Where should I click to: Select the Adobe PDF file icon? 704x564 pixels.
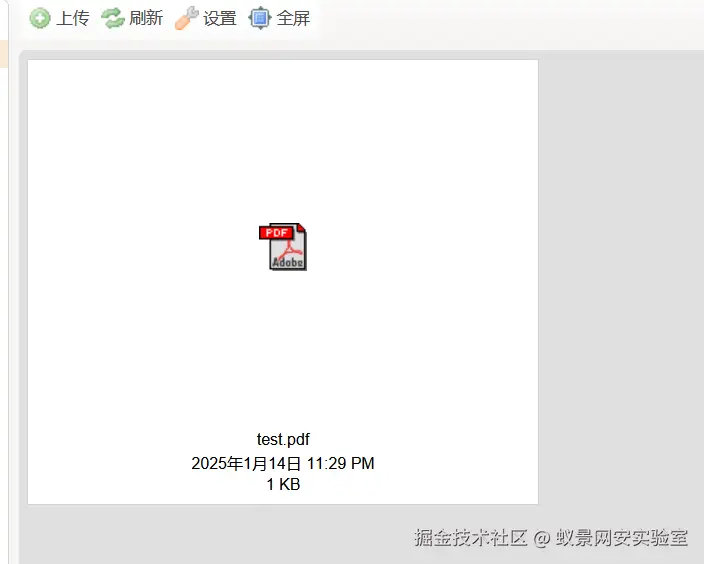[x=283, y=247]
